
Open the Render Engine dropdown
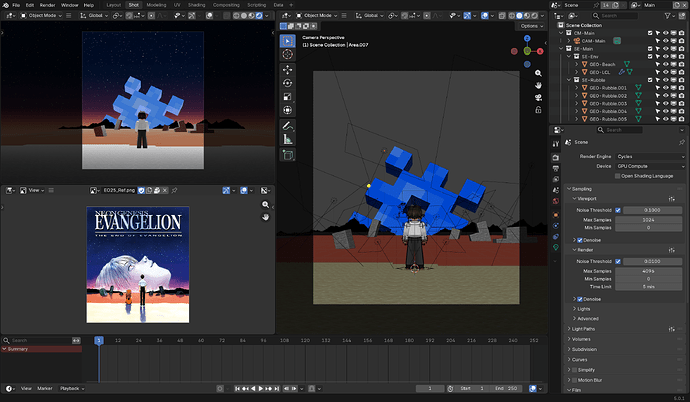[650, 157]
